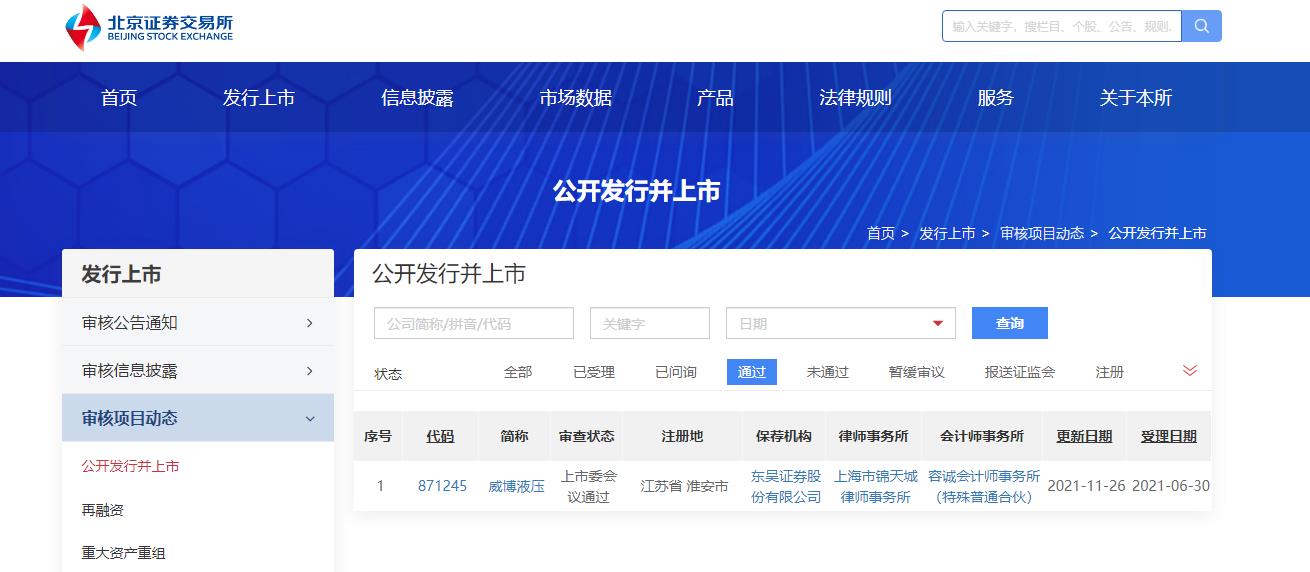Open 再融资 in the sidebar

point(102,510)
